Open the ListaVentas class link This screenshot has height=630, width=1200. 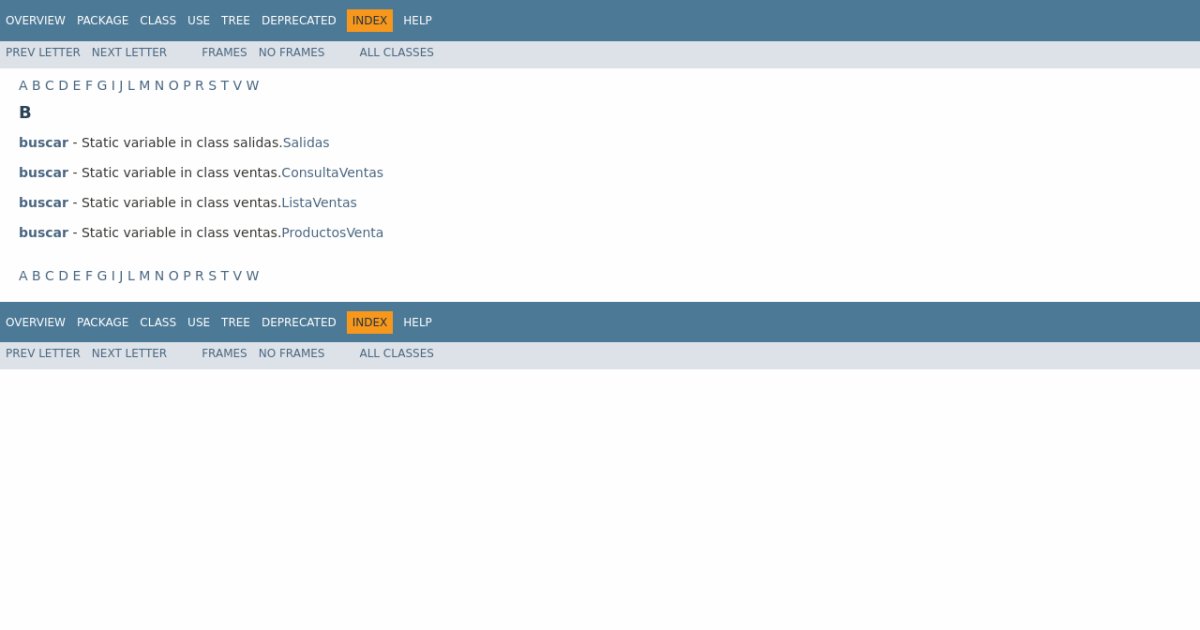click(x=319, y=203)
